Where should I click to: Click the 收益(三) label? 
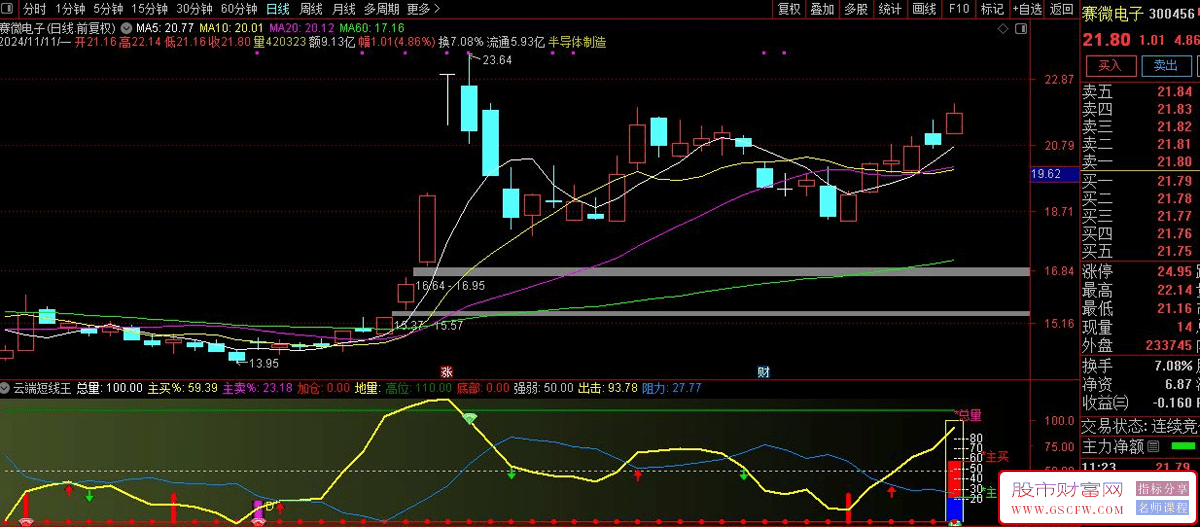click(1105, 402)
